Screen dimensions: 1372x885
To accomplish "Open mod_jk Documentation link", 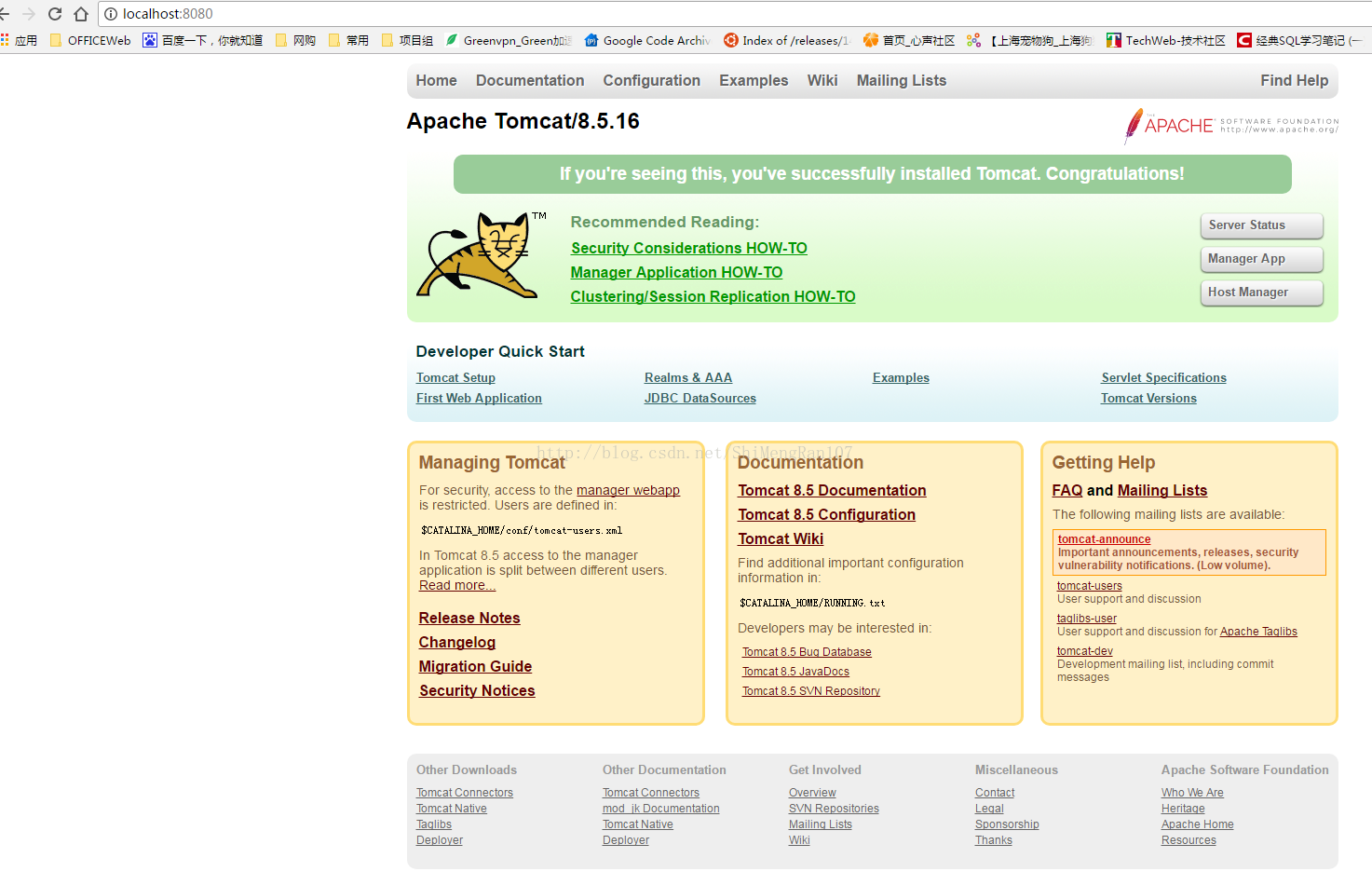I will [660, 809].
